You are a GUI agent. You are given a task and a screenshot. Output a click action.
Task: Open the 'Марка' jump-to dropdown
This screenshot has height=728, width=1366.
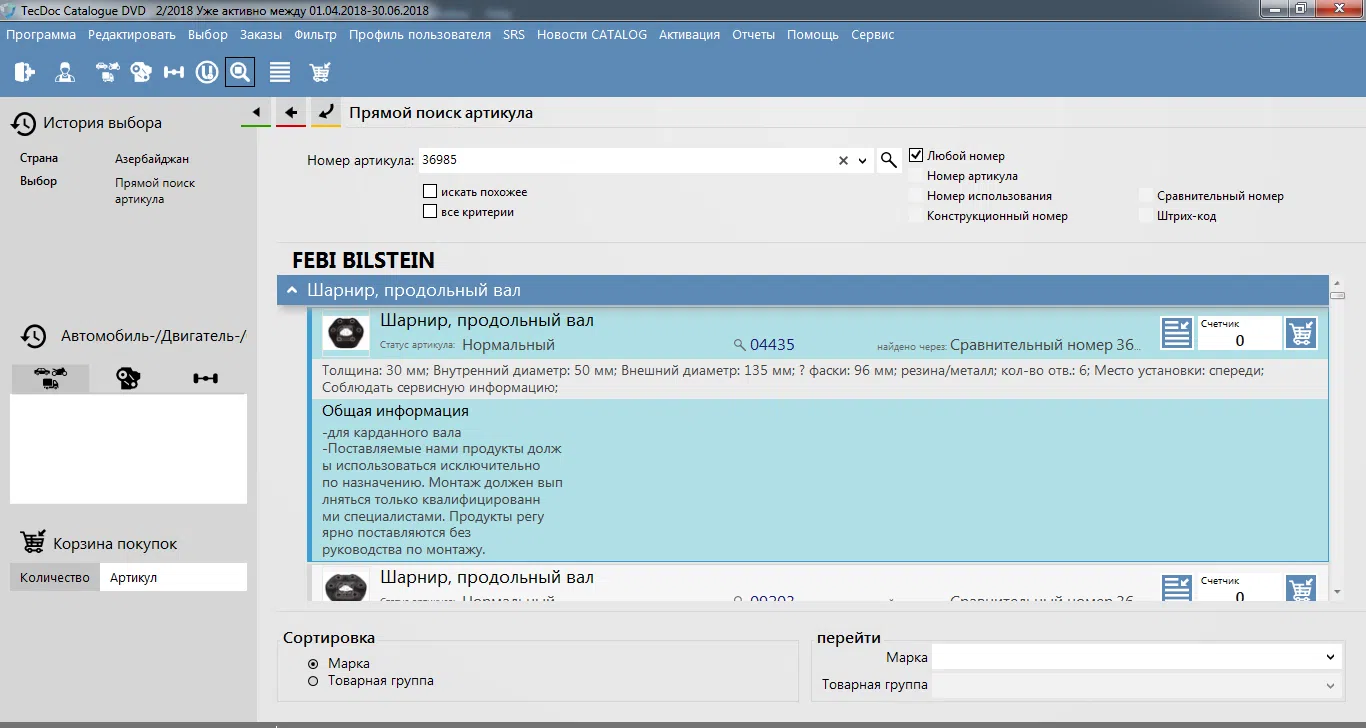click(1330, 657)
